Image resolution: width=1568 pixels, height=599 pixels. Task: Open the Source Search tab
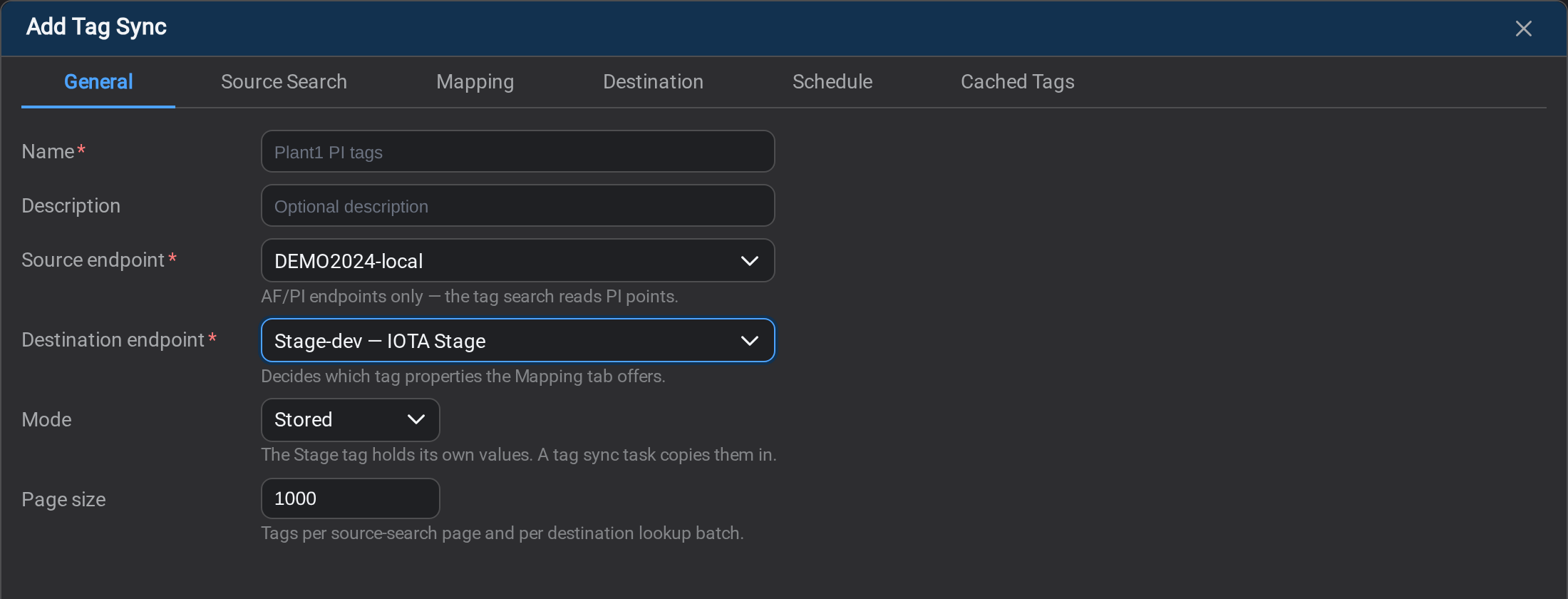[284, 82]
